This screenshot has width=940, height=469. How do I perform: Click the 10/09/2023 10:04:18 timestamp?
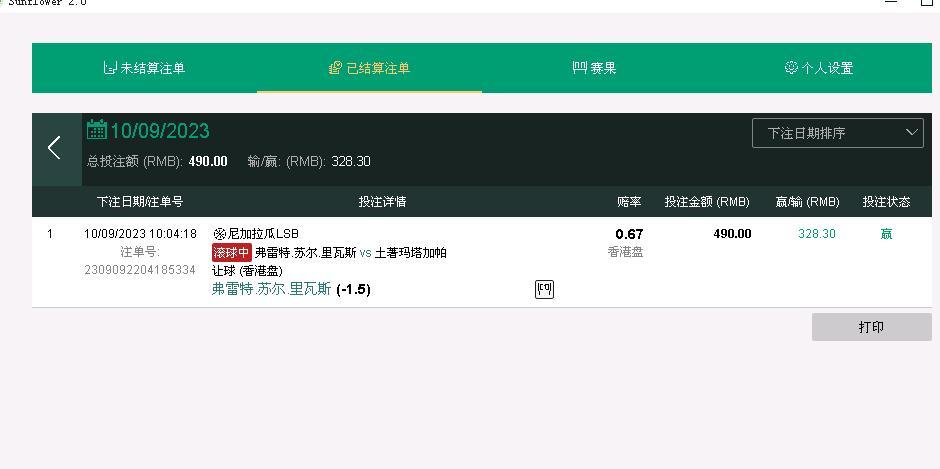[x=140, y=234]
